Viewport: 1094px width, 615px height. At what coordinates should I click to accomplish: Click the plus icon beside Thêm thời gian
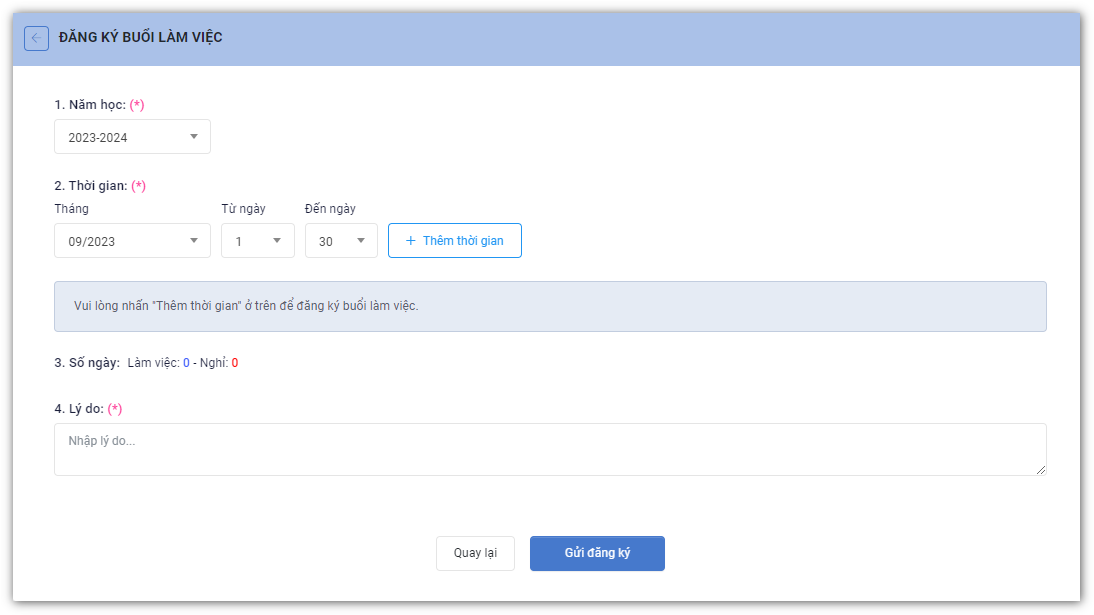[410, 241]
